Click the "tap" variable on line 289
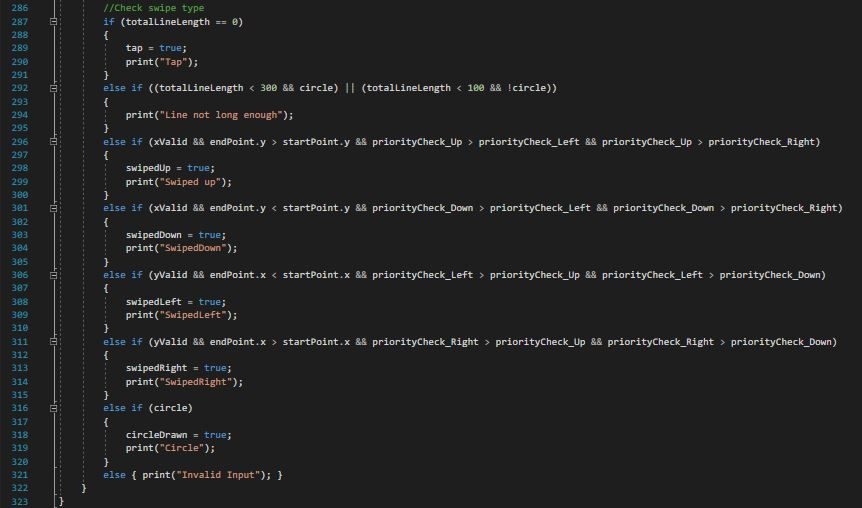The height and width of the screenshot is (508, 862). (x=134, y=48)
